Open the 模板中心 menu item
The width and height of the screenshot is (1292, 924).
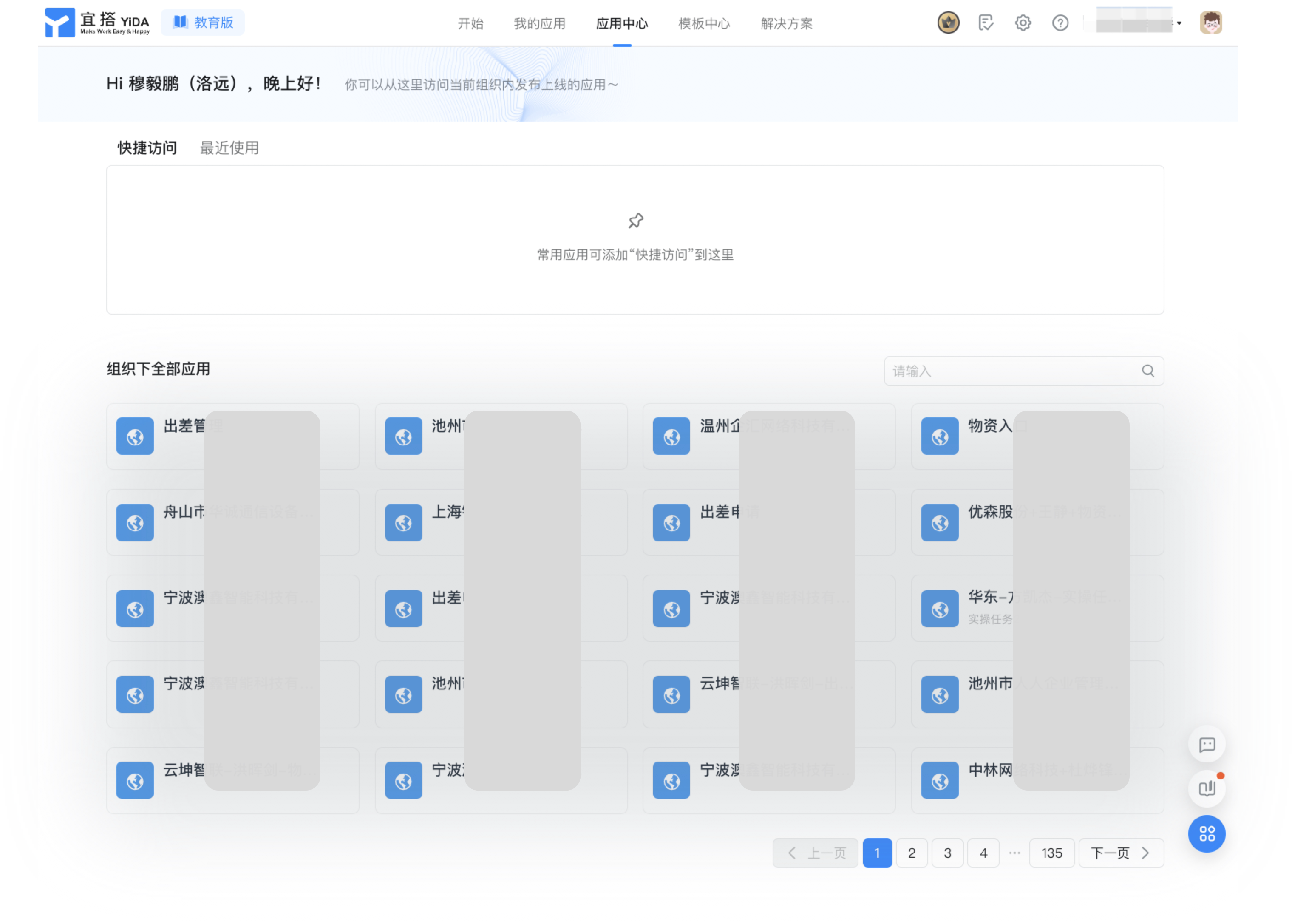tap(704, 23)
